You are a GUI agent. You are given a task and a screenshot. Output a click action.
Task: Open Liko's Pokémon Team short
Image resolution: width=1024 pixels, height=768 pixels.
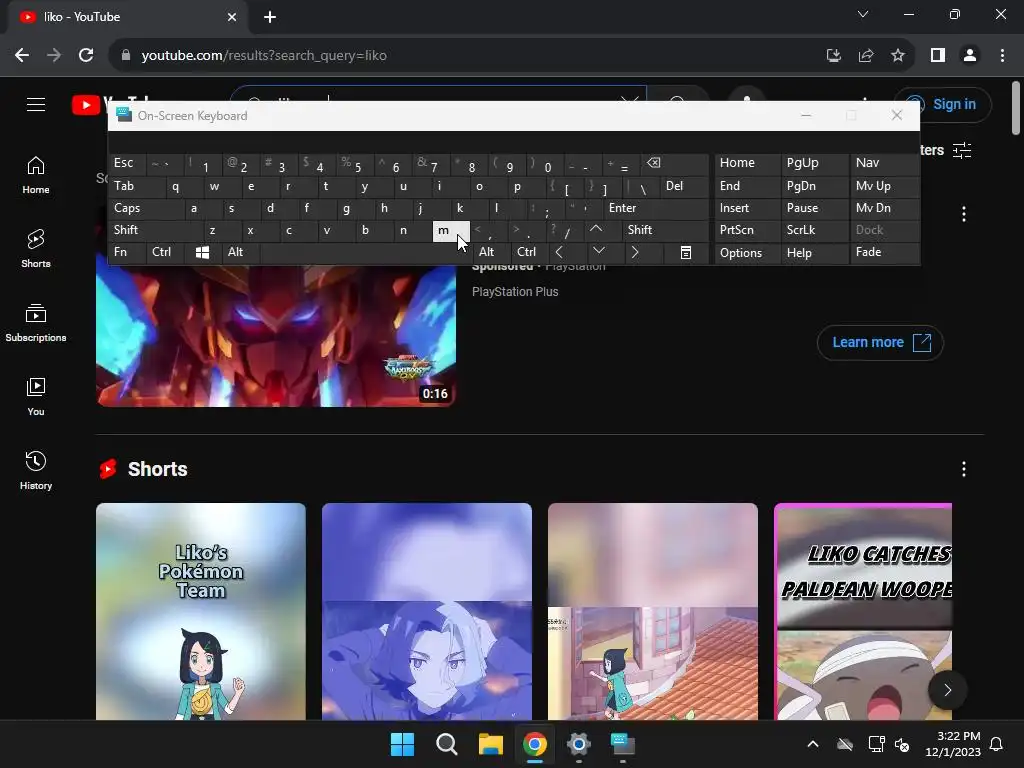[200, 611]
